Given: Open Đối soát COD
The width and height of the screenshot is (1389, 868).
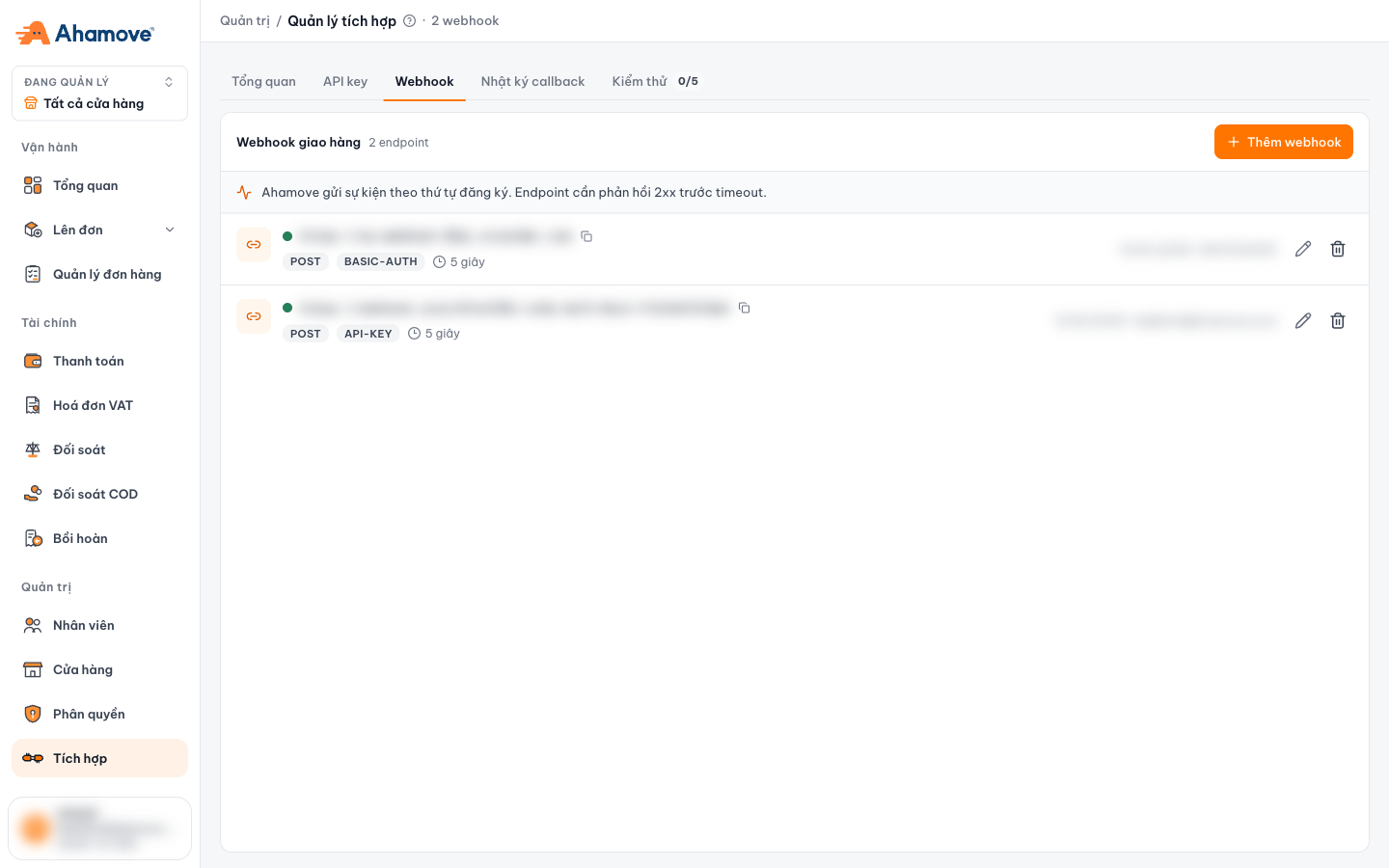Looking at the screenshot, I should (99, 494).
